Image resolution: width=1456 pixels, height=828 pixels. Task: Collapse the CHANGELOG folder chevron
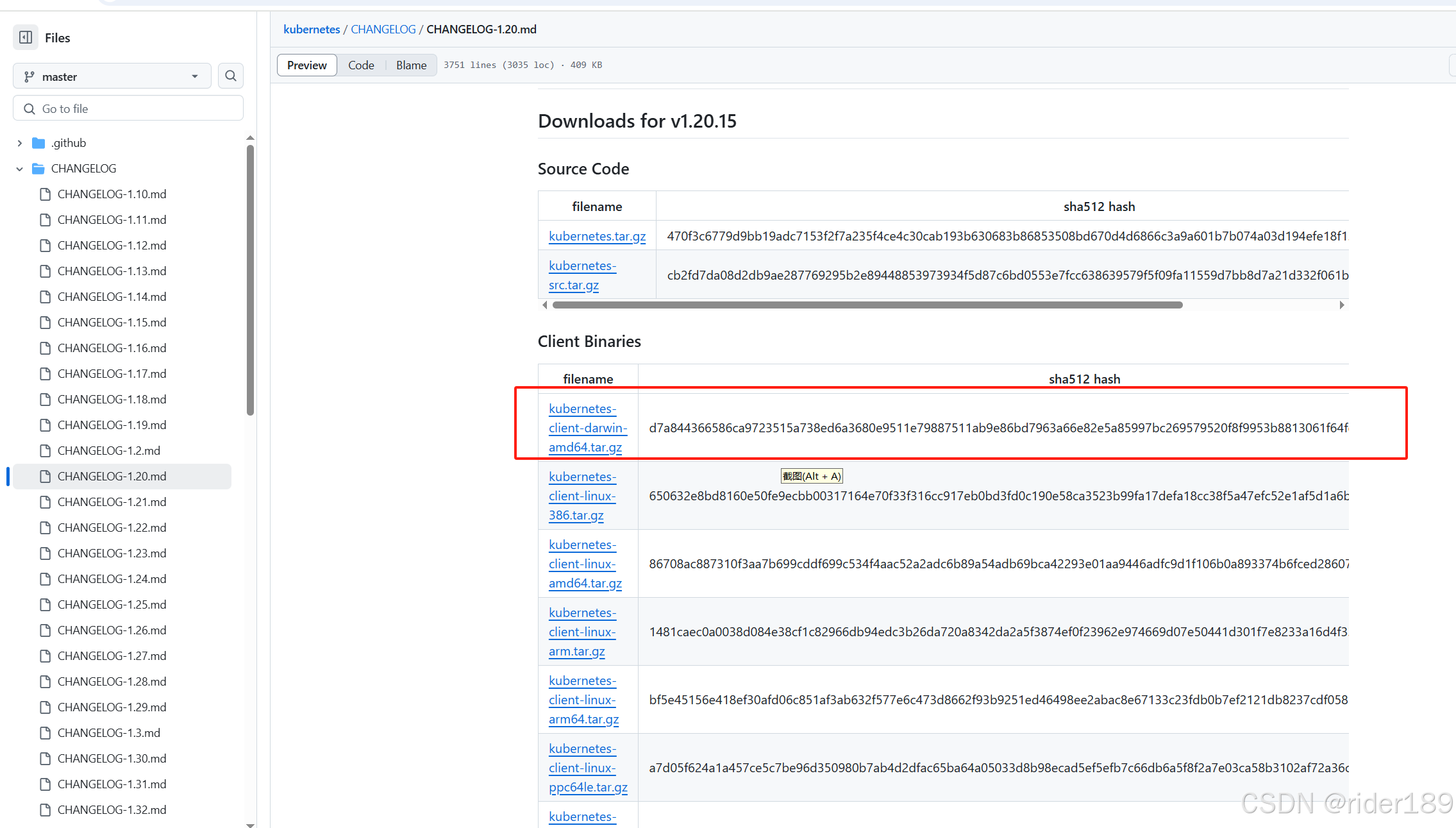click(20, 169)
